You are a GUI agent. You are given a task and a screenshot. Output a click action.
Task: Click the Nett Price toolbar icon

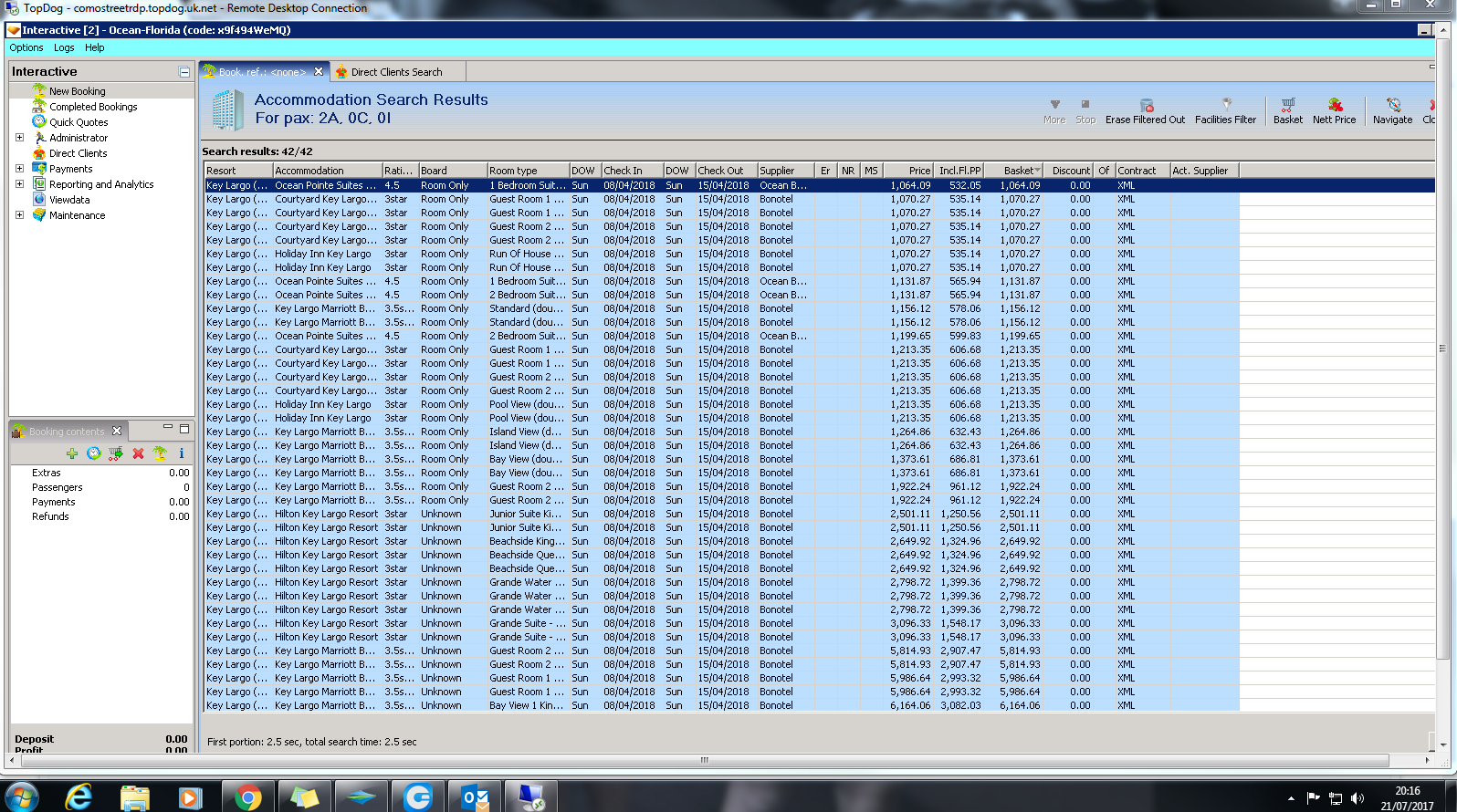[x=1335, y=105]
